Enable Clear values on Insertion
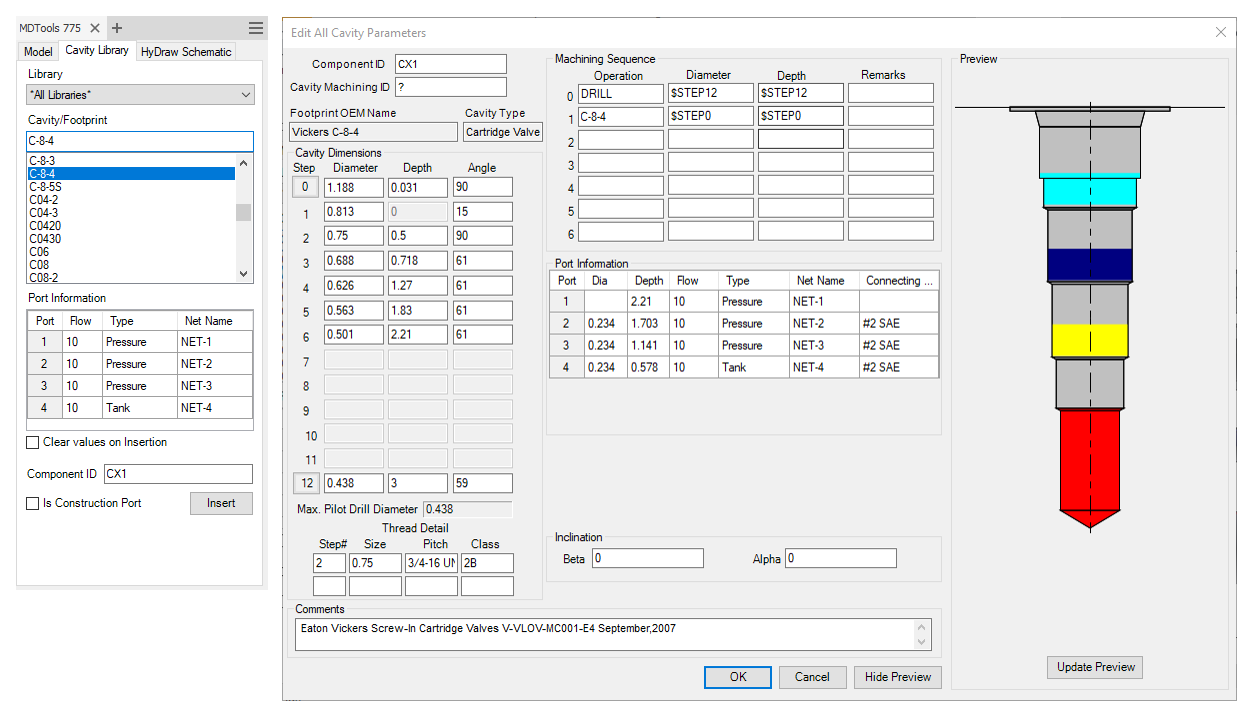 pos(33,442)
